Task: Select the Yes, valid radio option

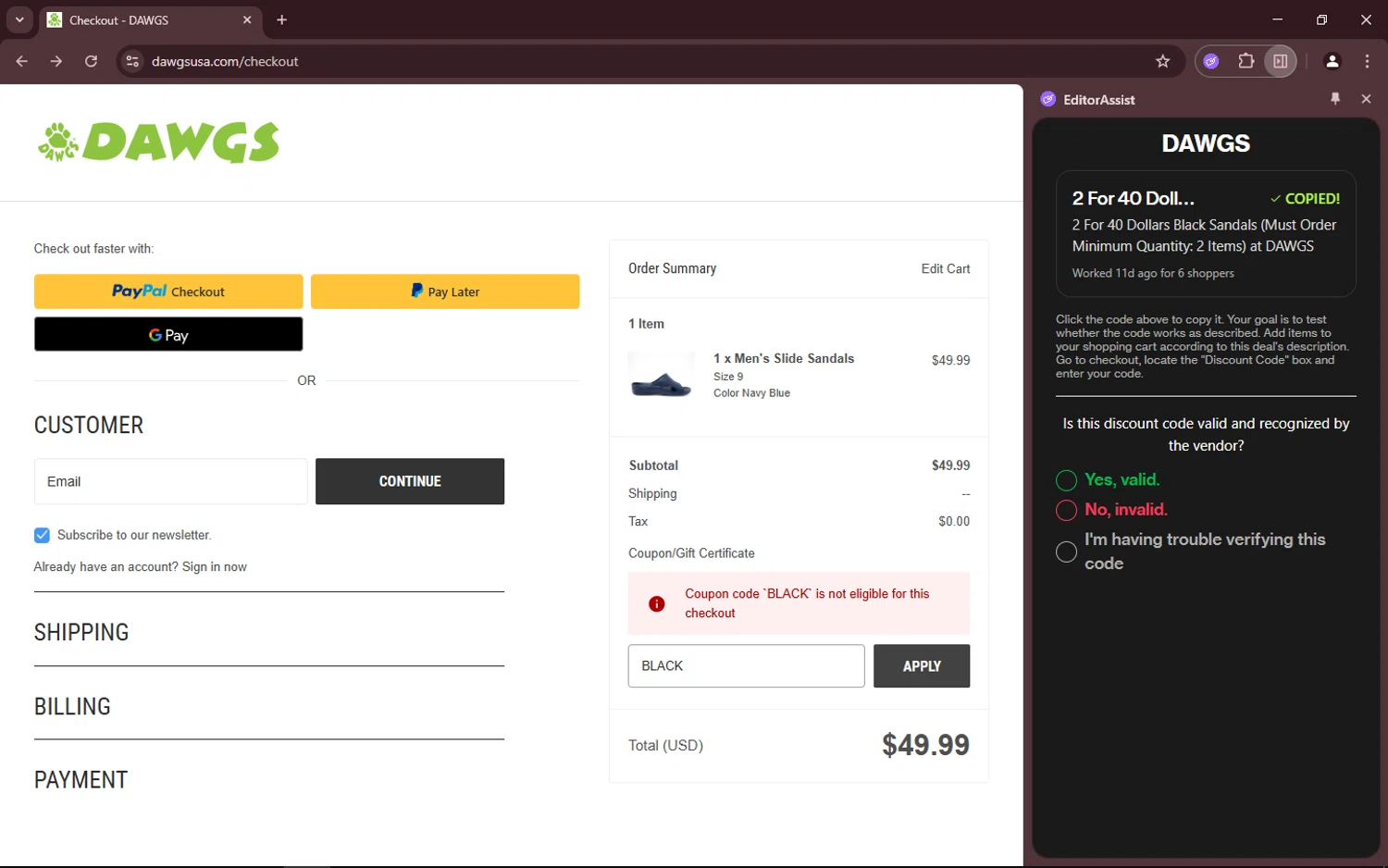Action: (x=1066, y=480)
